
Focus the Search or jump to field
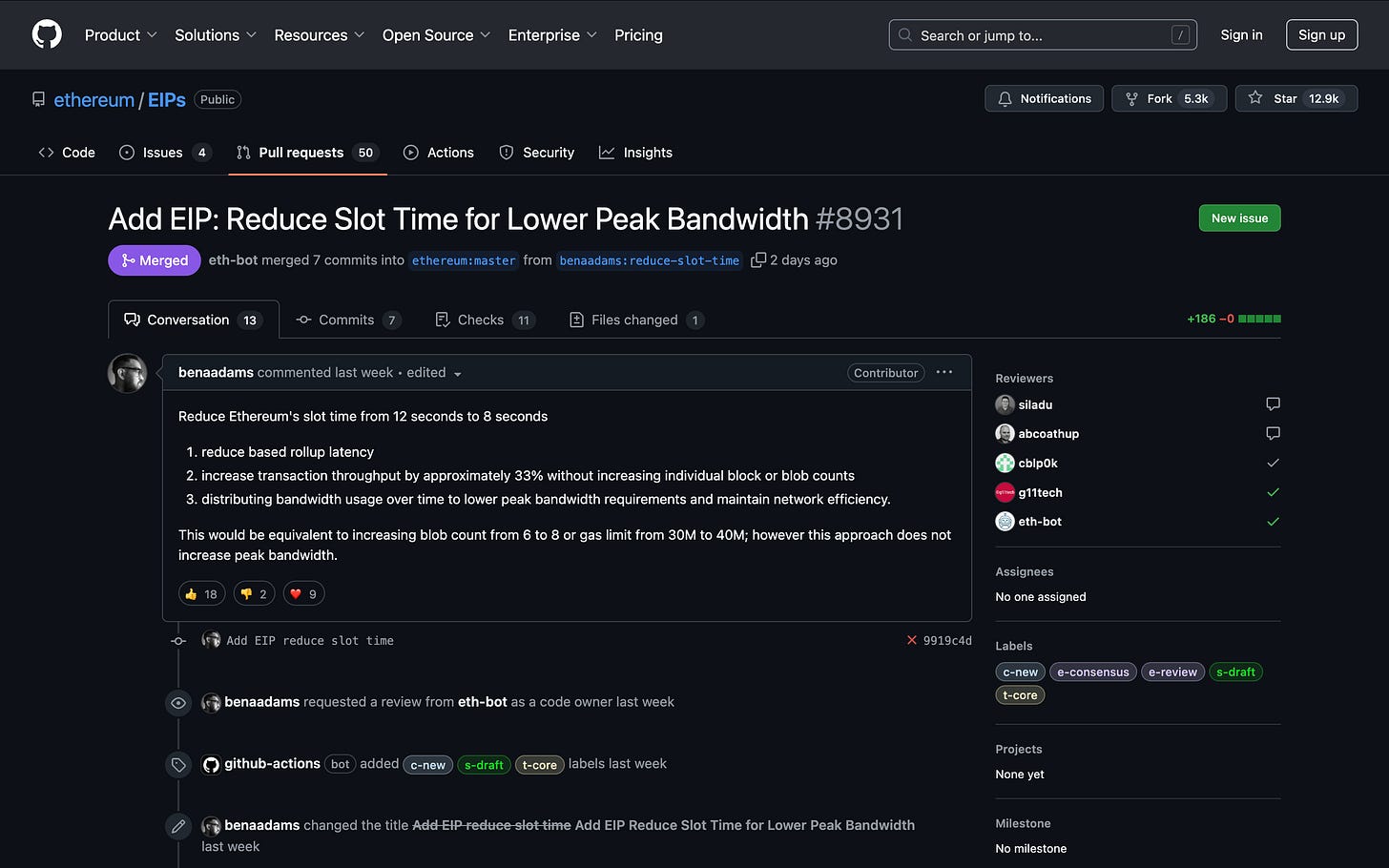[x=1043, y=35]
